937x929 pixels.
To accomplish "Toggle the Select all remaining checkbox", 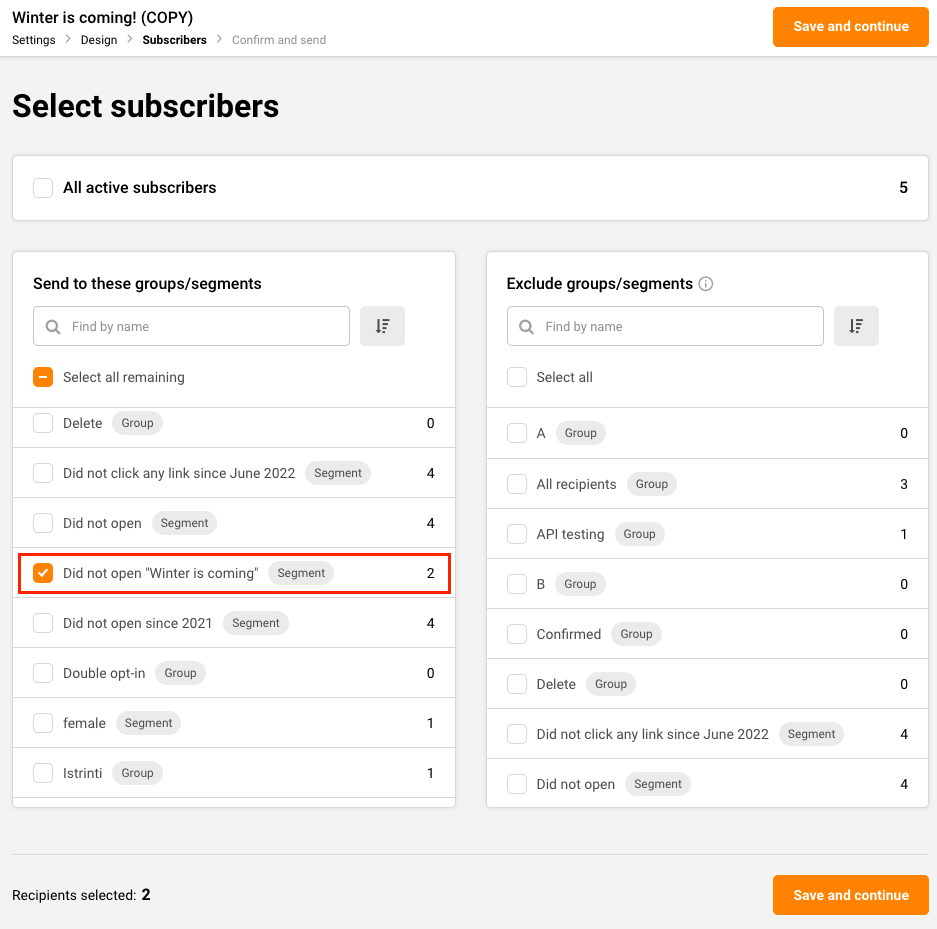I will [43, 377].
